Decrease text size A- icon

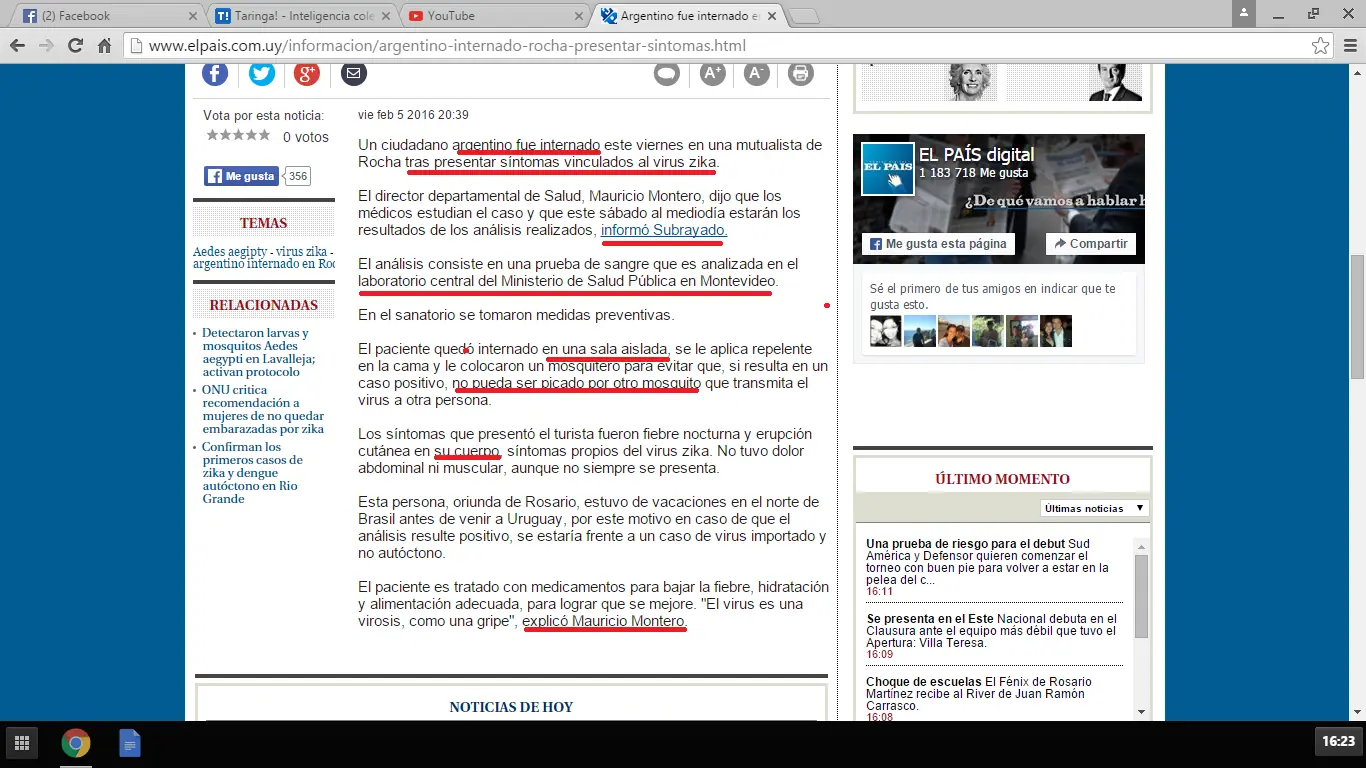coord(757,73)
